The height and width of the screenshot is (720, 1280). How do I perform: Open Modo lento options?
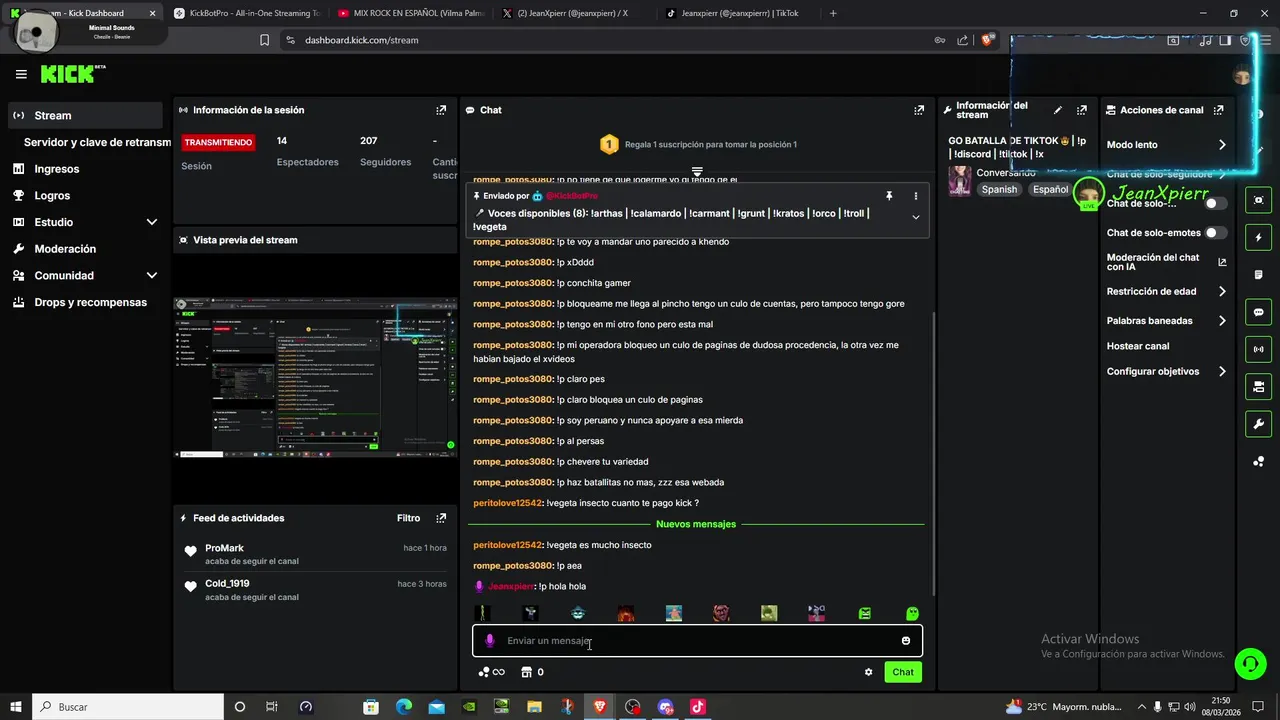[x=1166, y=145]
